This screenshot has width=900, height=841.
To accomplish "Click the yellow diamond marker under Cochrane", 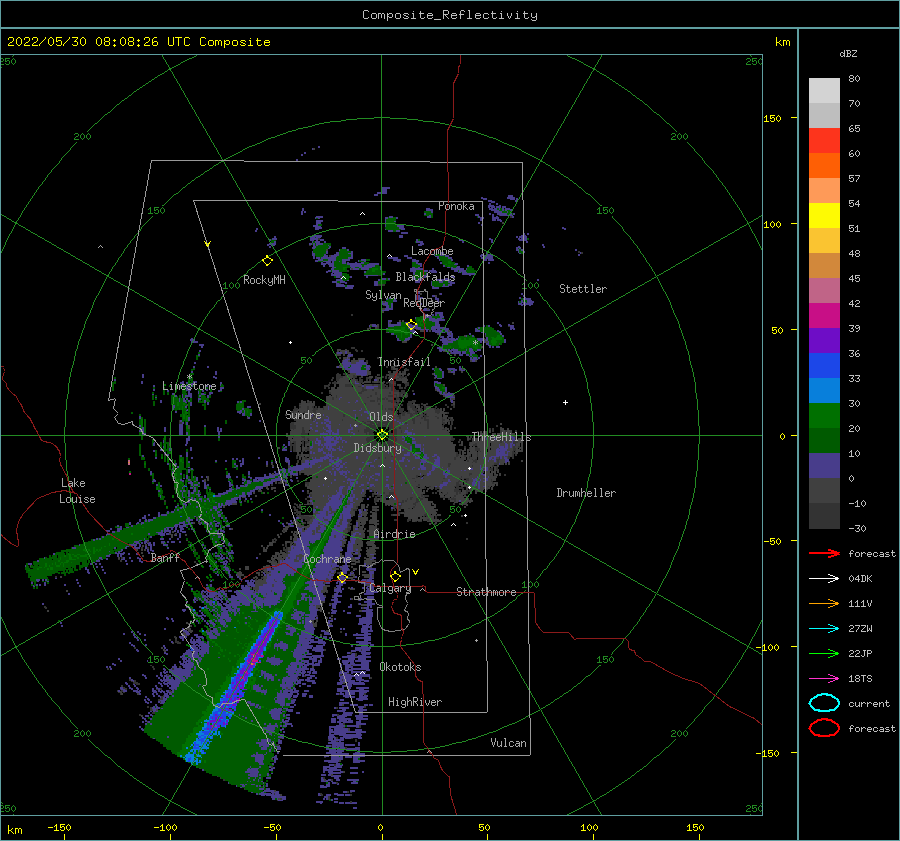I will [x=342, y=578].
